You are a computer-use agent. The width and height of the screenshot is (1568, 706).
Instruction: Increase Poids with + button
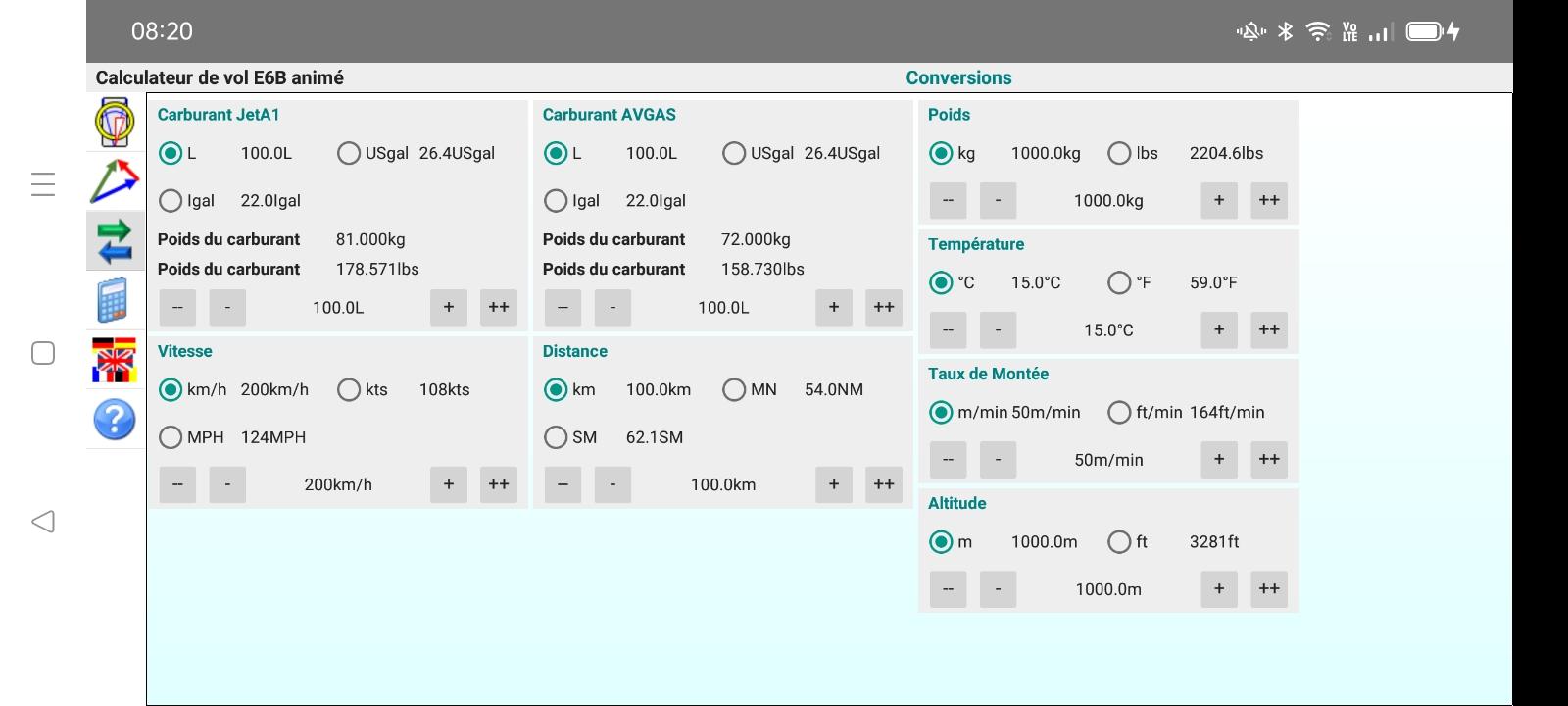point(1219,200)
